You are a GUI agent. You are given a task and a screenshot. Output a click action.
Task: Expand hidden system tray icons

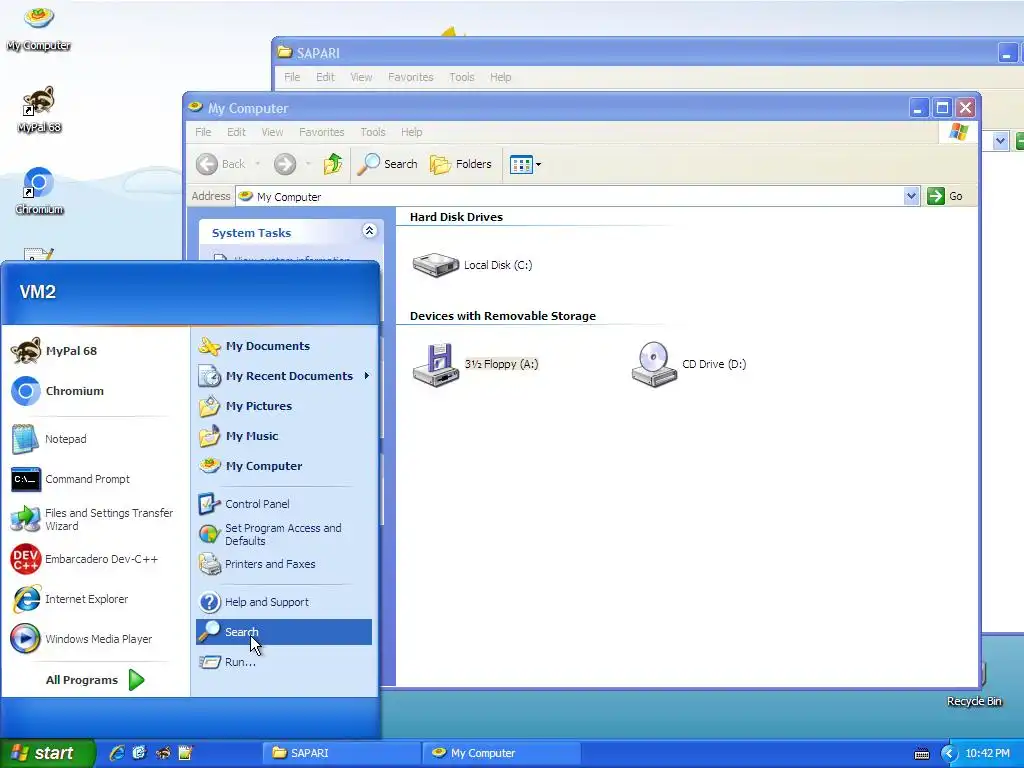click(x=949, y=754)
